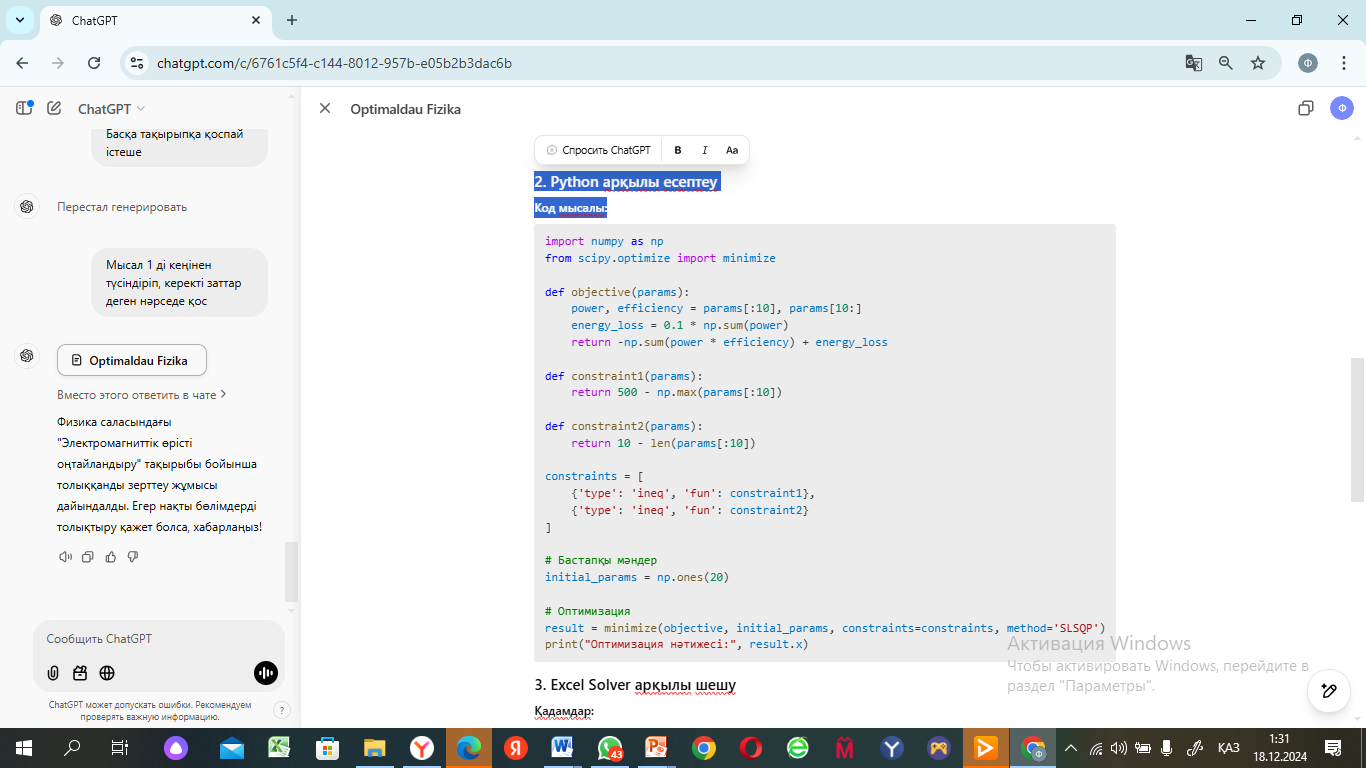Close the Optimaldau Fizika canvas
Screen dimensions: 1366x768
tap(325, 108)
